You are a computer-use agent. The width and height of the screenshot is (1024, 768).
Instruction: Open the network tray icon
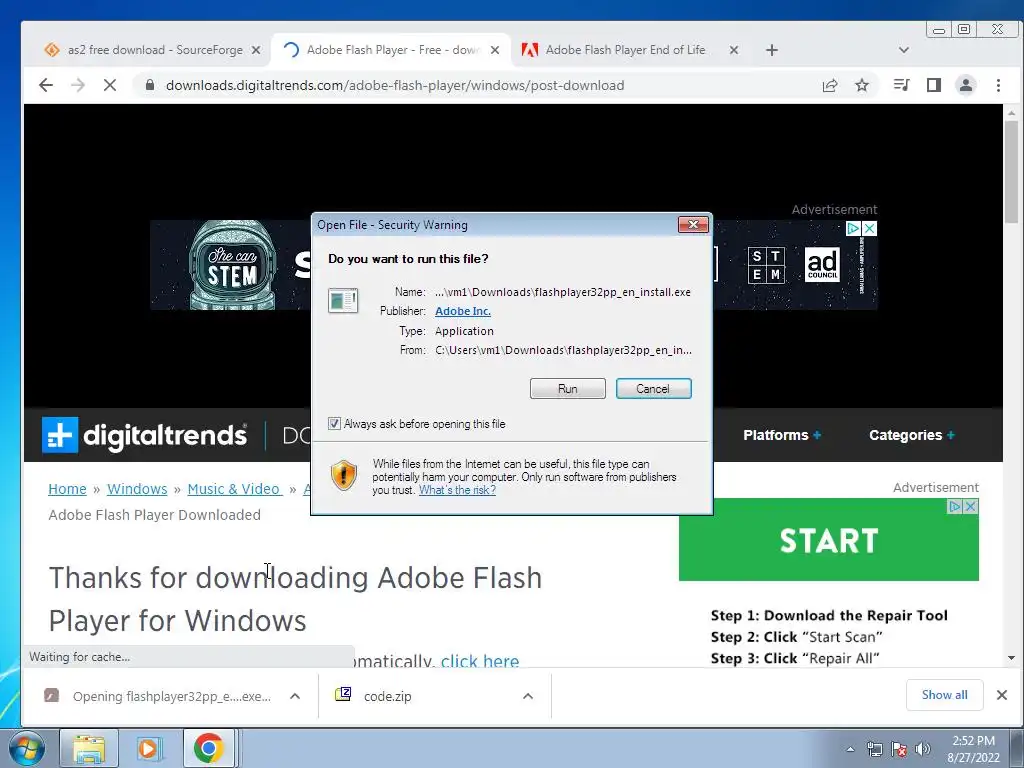pyautogui.click(x=874, y=749)
